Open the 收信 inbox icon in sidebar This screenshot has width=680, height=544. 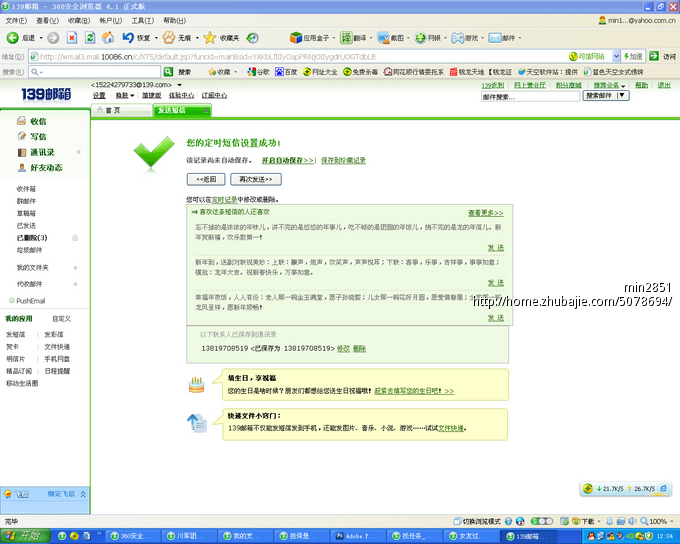pos(21,121)
